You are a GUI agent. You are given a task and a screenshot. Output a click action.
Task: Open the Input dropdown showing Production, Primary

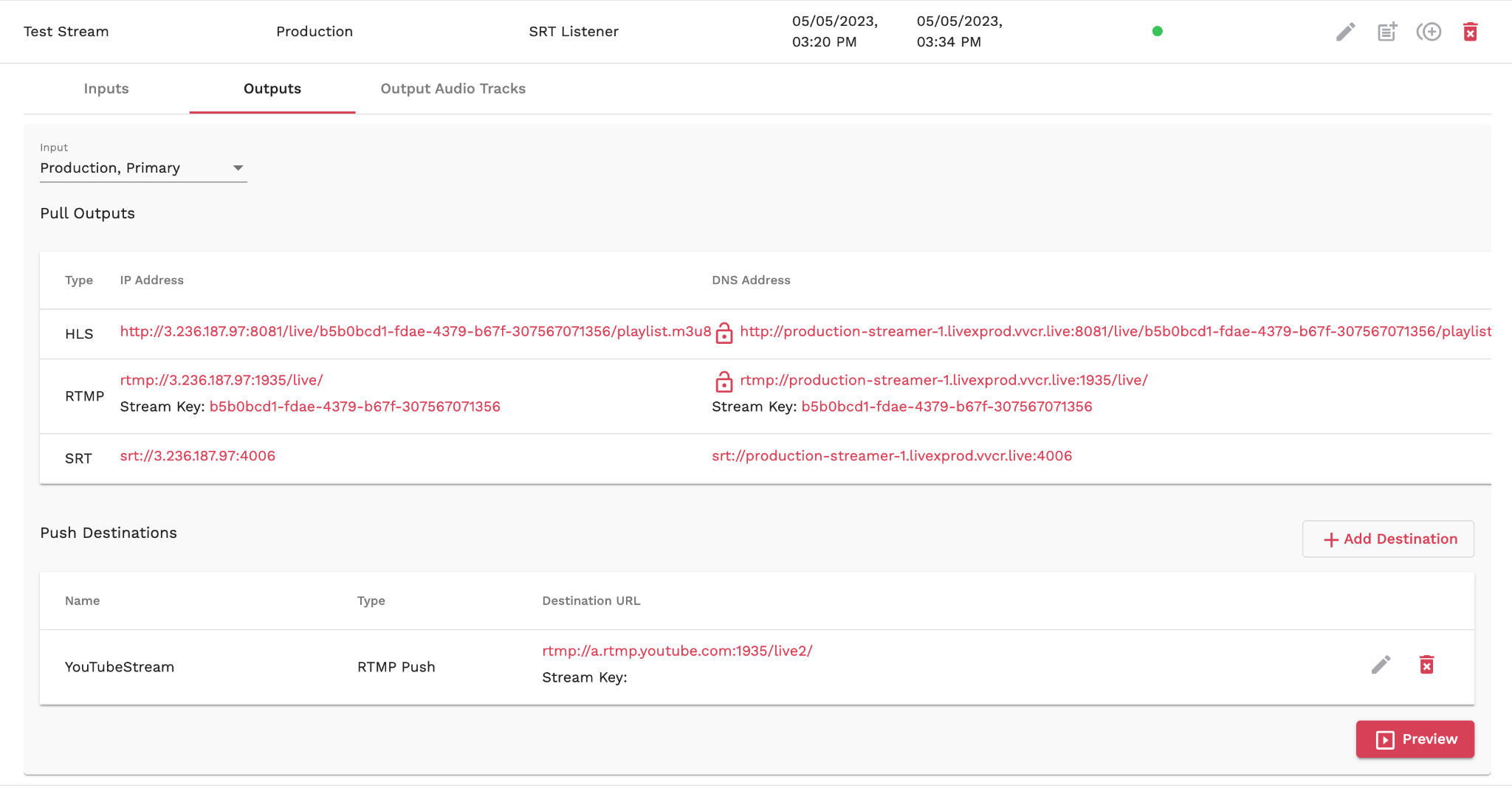tap(142, 168)
